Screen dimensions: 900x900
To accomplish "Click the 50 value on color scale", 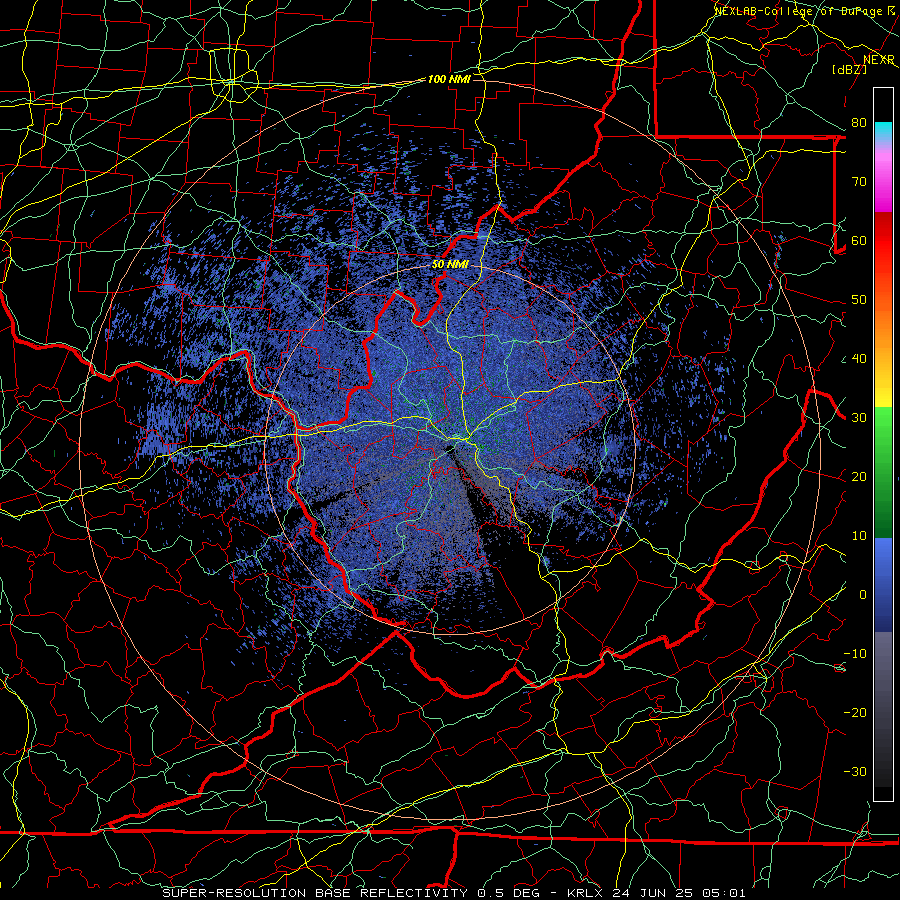I will pos(859,300).
